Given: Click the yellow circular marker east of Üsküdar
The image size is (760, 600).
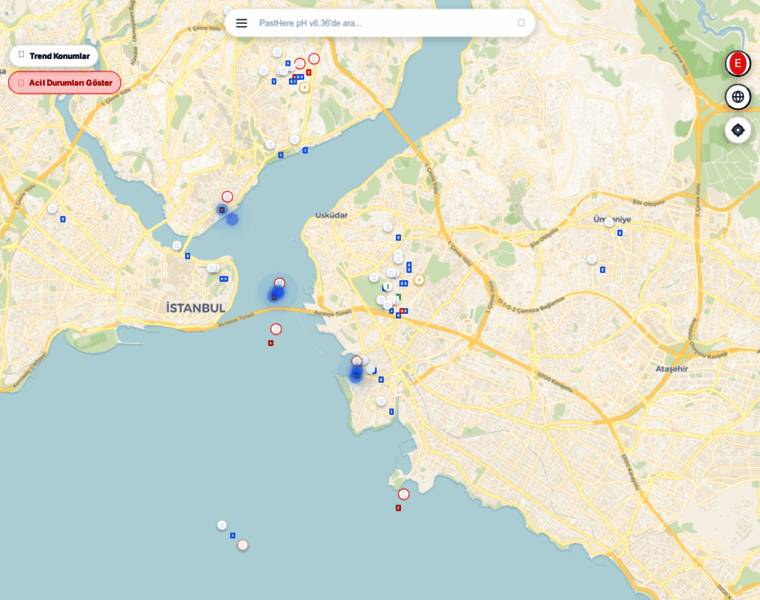Looking at the screenshot, I should click(419, 280).
